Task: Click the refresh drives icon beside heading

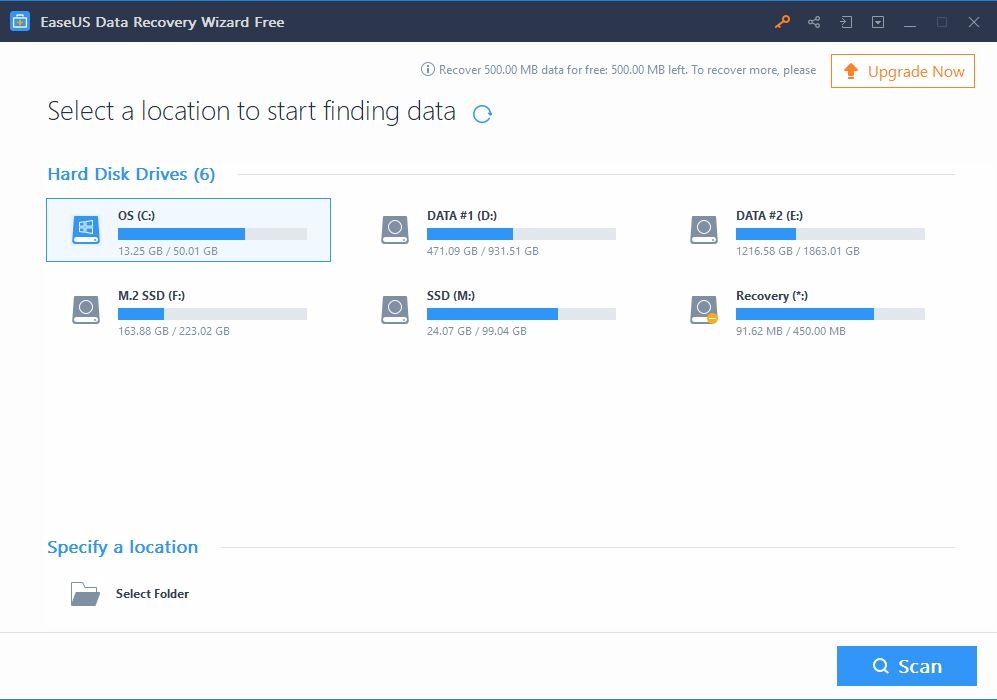Action: tap(482, 114)
